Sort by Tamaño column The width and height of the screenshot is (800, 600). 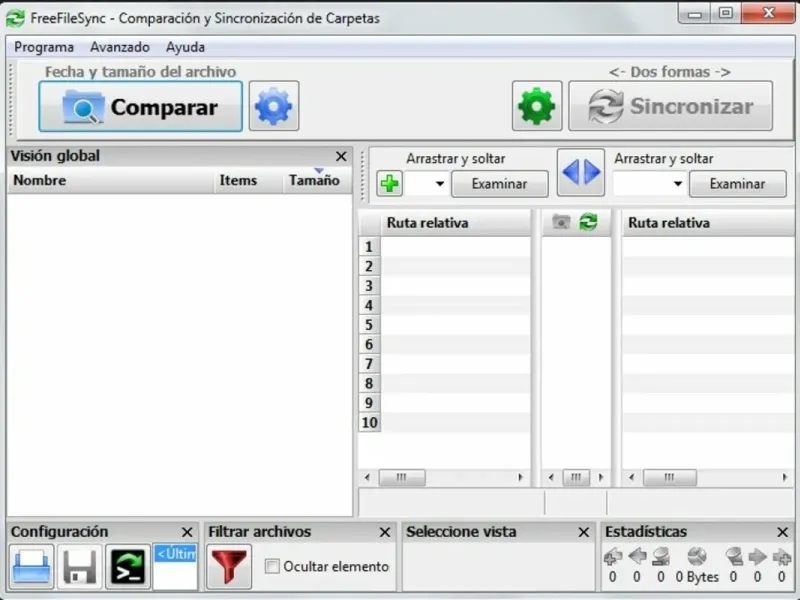pos(317,181)
